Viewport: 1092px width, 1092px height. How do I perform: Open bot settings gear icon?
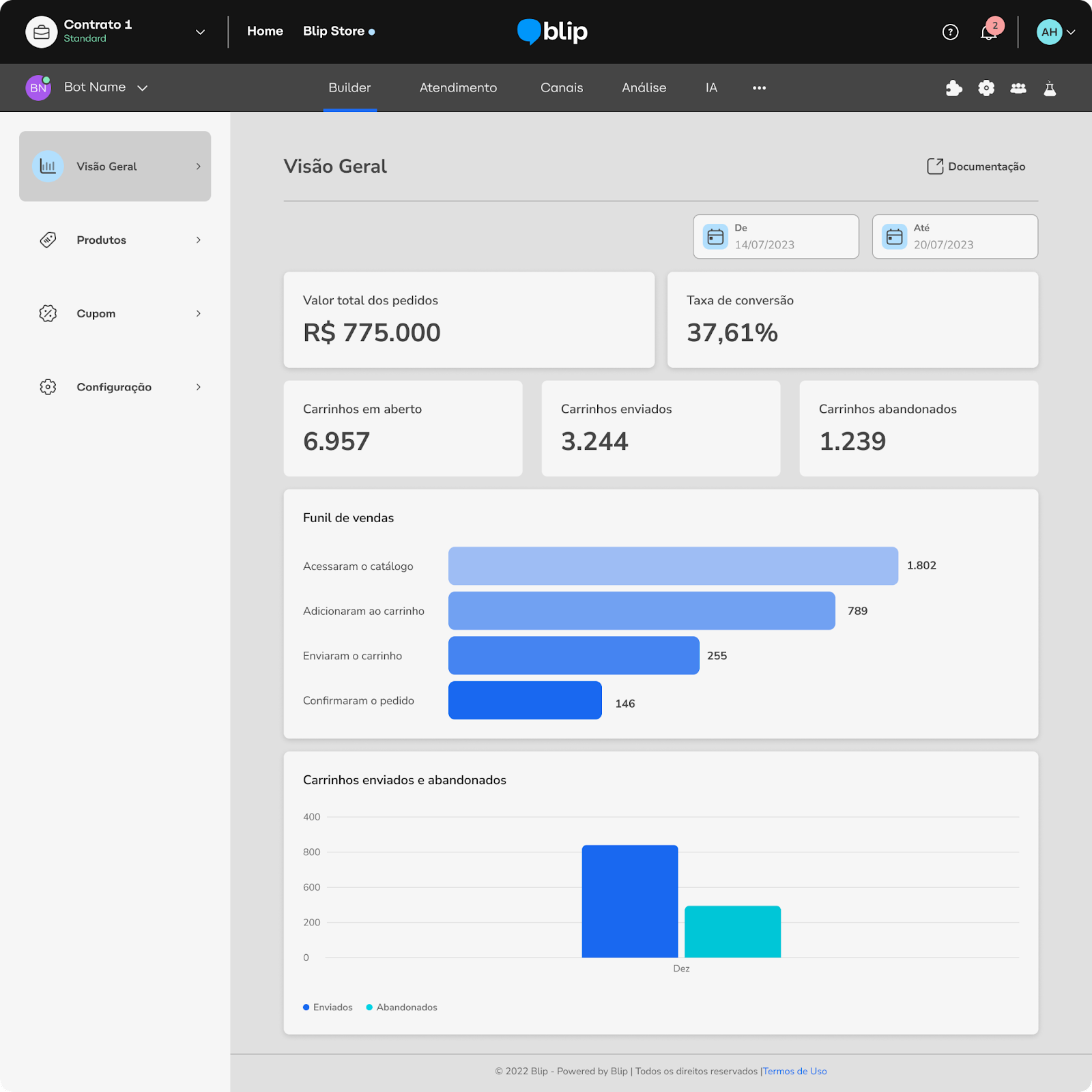986,88
